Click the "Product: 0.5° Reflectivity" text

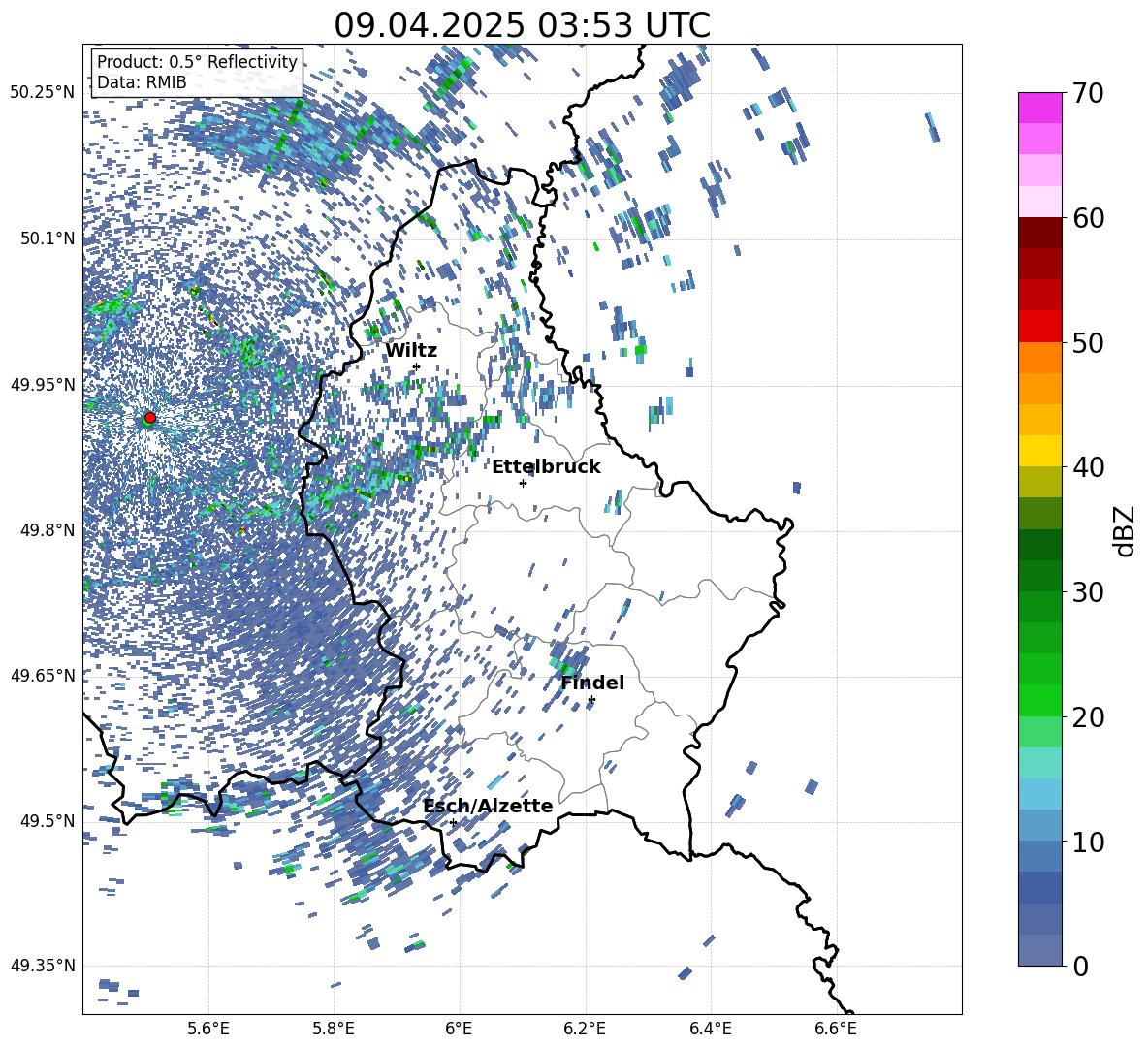[x=197, y=62]
